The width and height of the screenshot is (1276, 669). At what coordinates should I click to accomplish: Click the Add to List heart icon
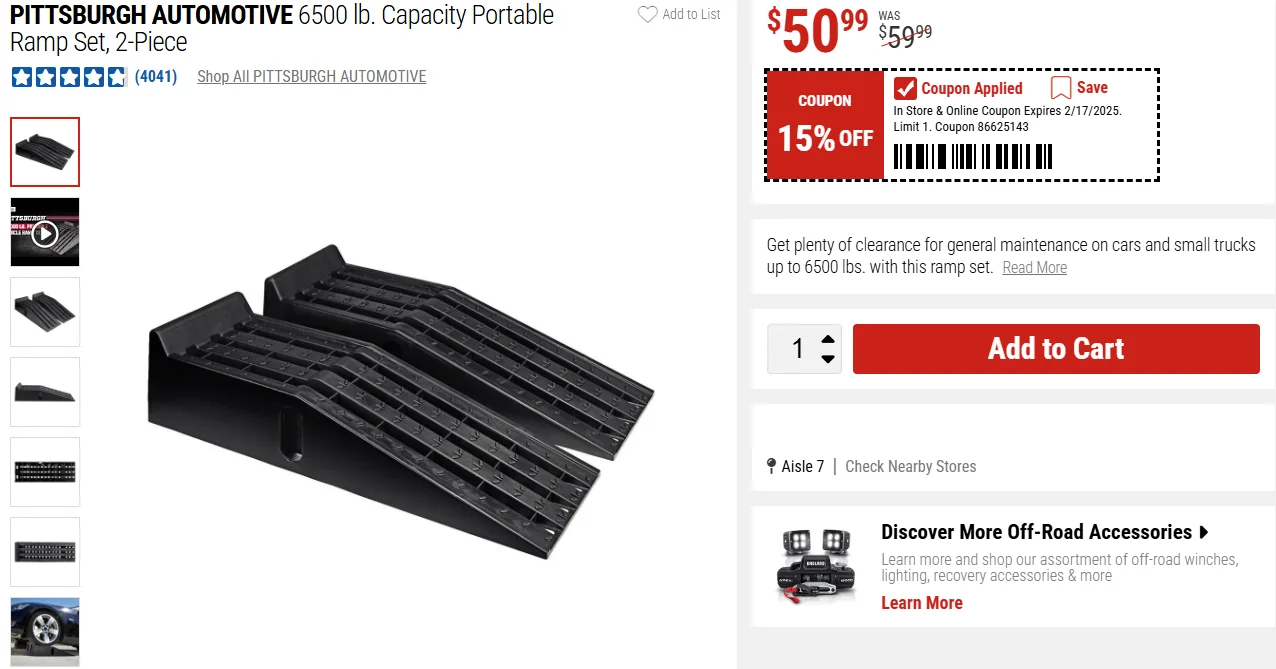[648, 15]
